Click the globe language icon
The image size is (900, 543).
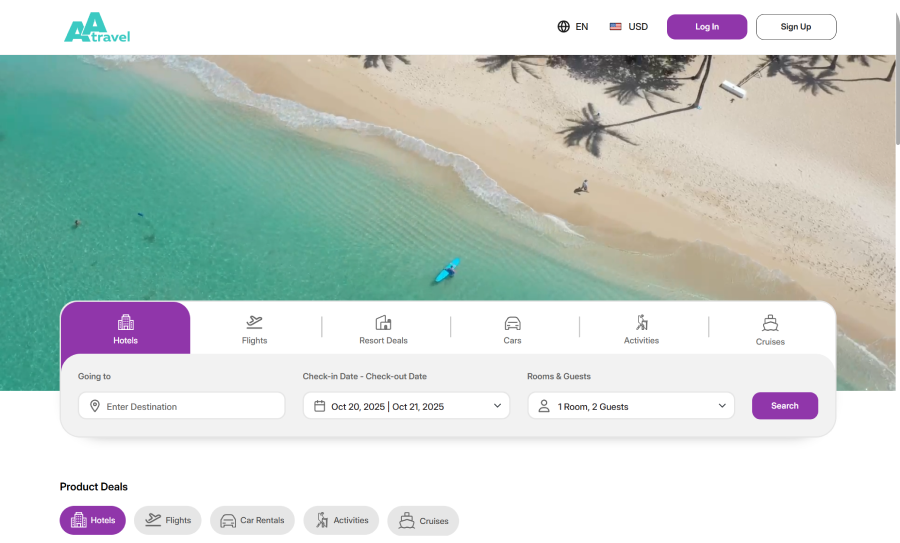(x=564, y=26)
